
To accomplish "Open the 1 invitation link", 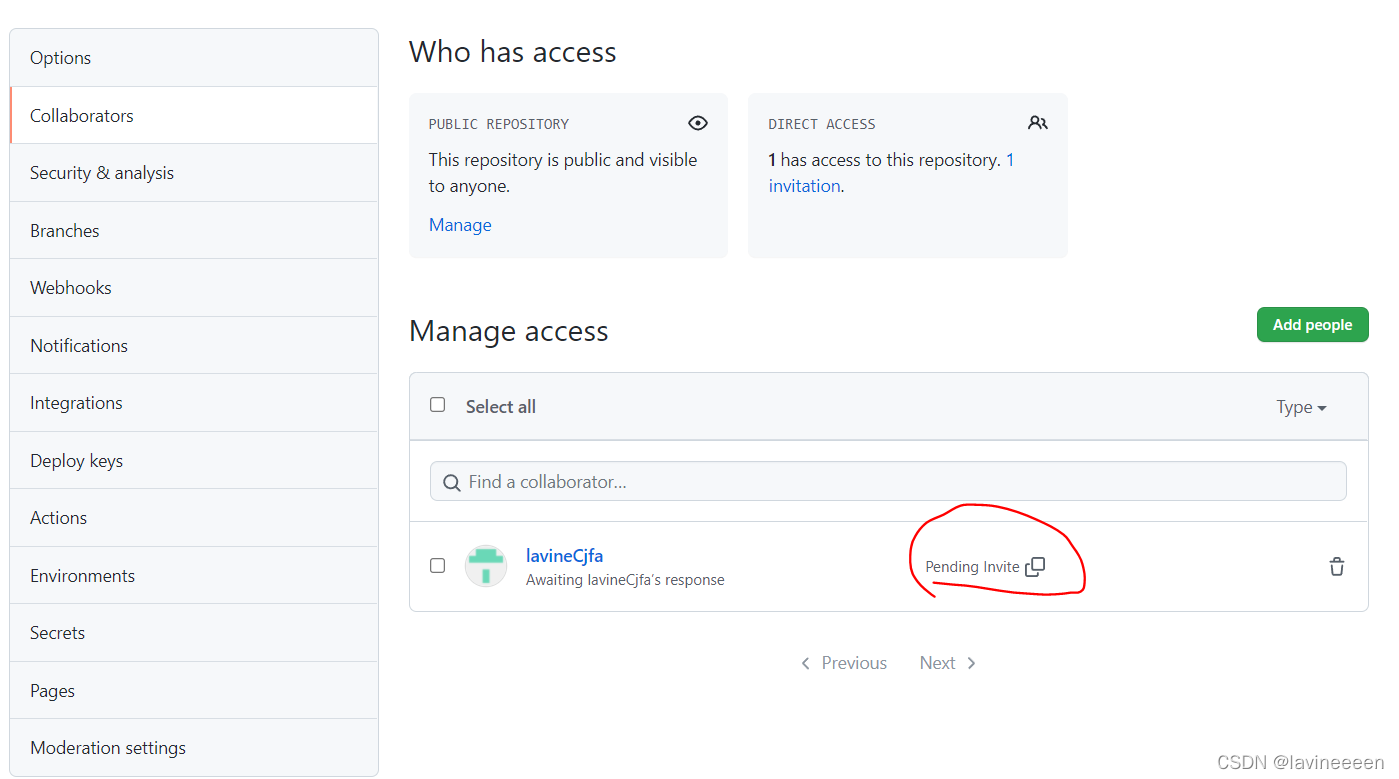I will tap(805, 186).
